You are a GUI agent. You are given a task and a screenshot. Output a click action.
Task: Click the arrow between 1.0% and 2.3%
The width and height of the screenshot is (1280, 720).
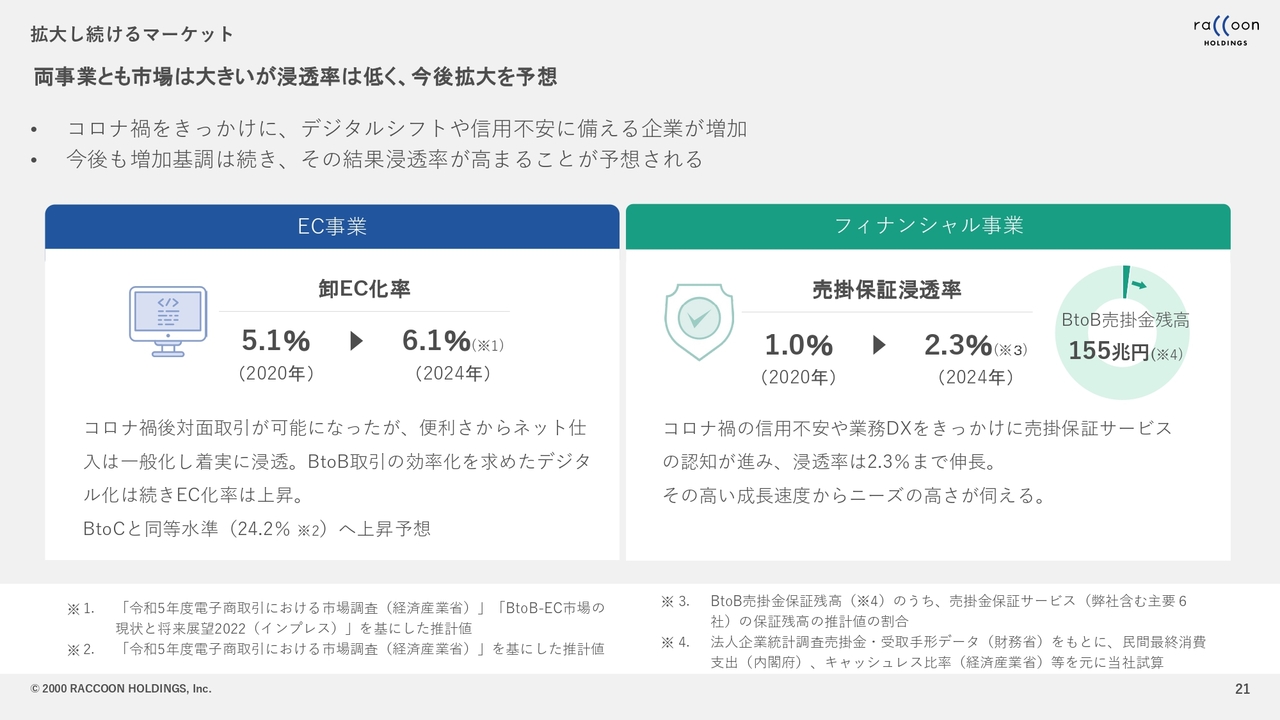(x=879, y=346)
